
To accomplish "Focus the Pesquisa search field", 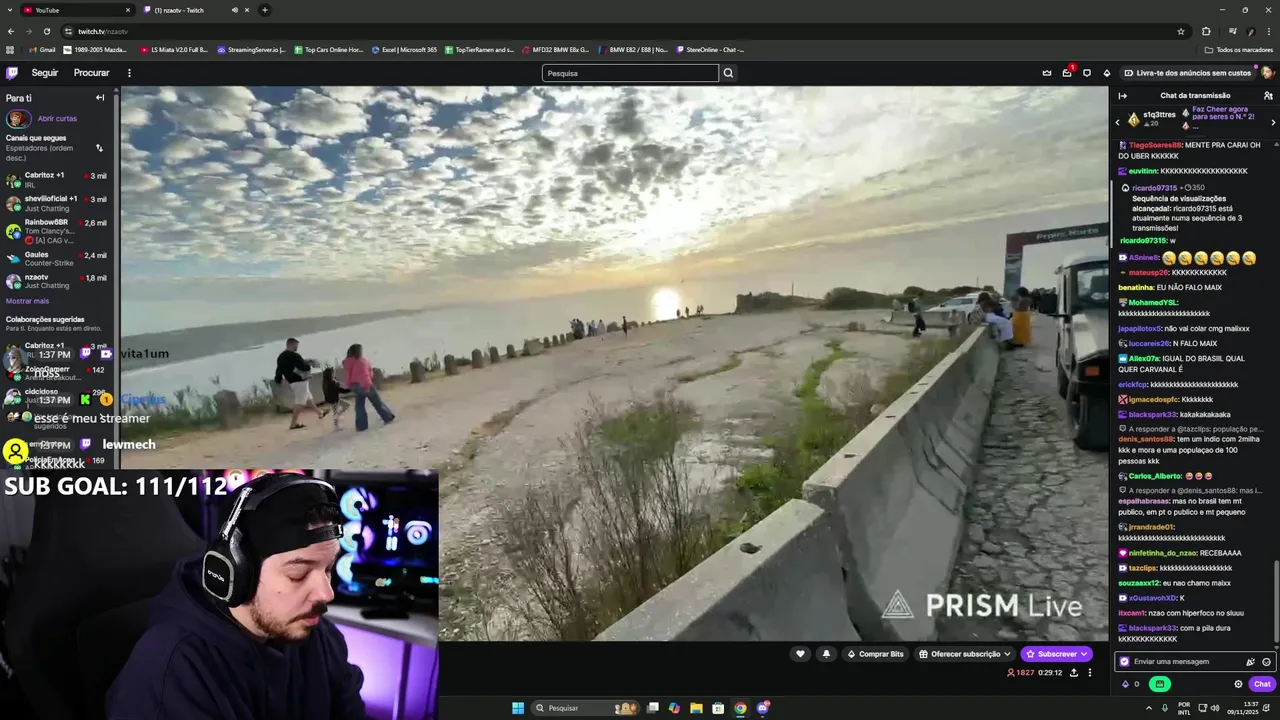I will [630, 73].
